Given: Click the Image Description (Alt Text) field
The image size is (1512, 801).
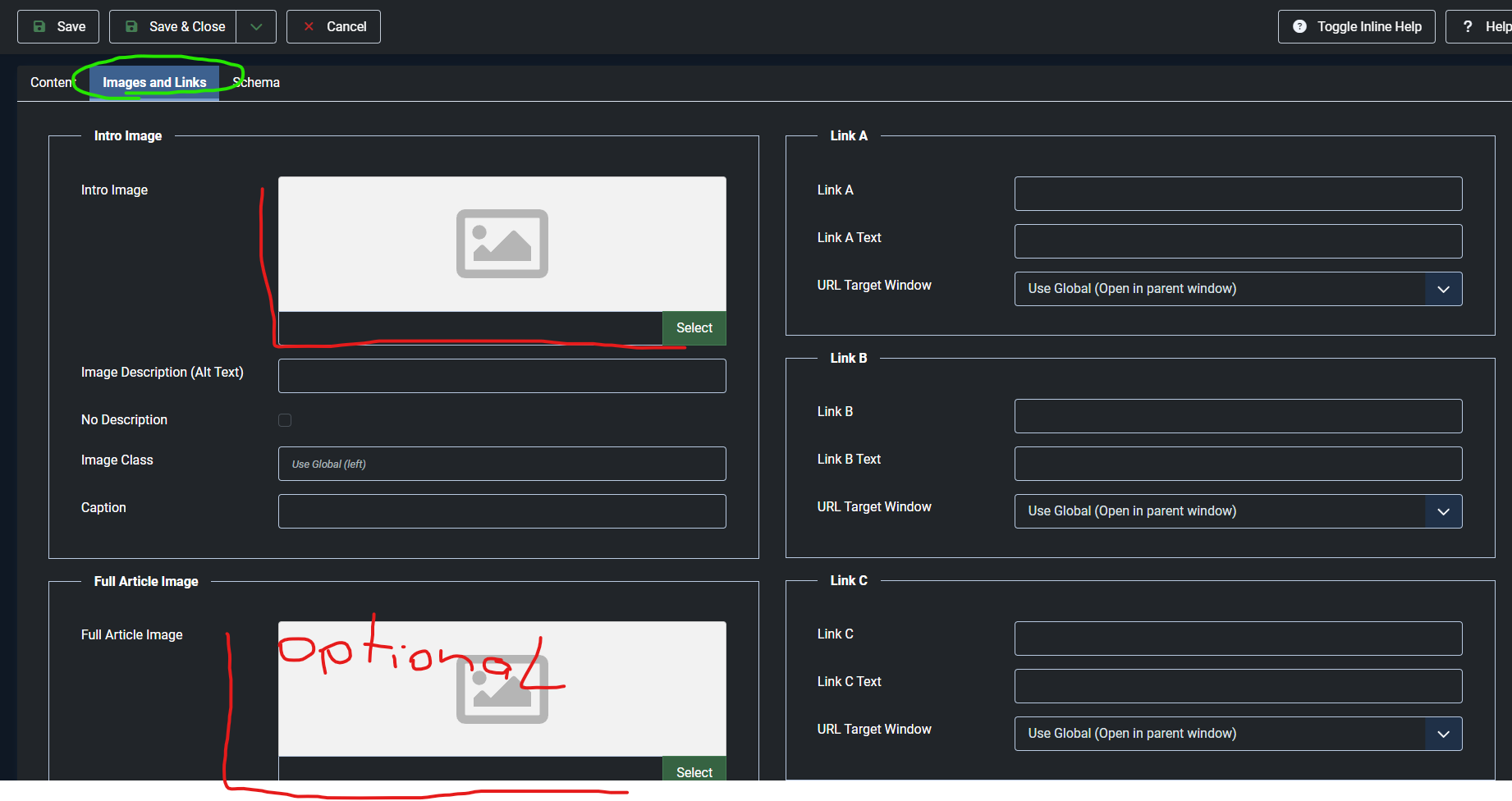Looking at the screenshot, I should pyautogui.click(x=502, y=376).
